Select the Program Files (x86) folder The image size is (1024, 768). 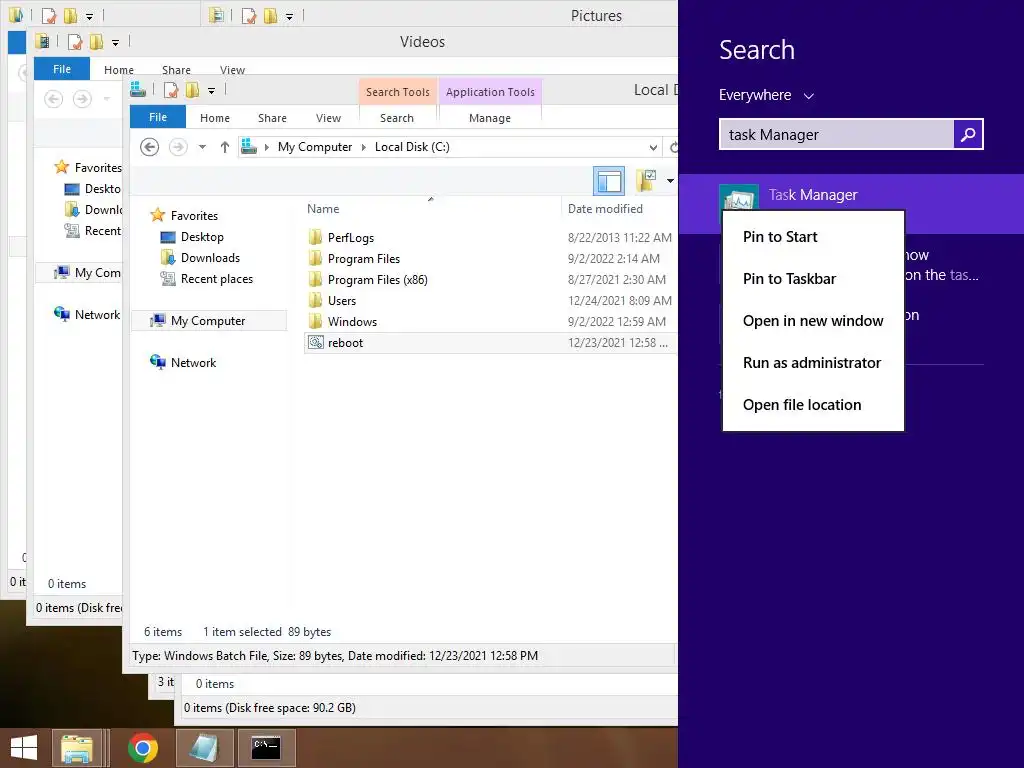pyautogui.click(x=377, y=280)
